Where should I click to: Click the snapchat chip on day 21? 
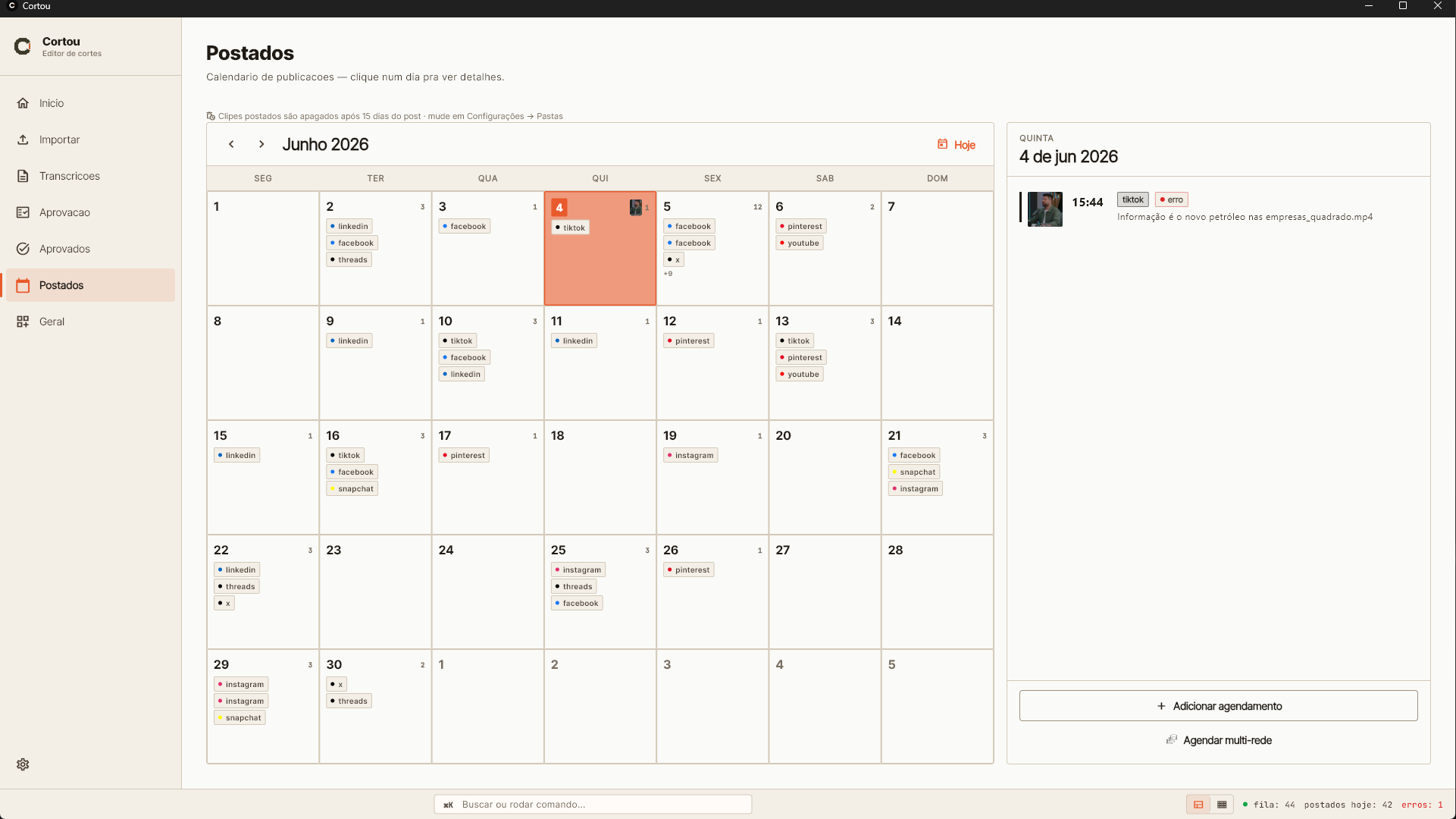[x=914, y=472]
